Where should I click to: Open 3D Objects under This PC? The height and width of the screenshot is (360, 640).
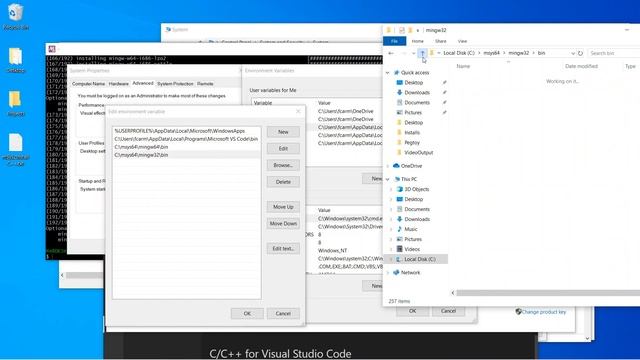click(x=416, y=189)
